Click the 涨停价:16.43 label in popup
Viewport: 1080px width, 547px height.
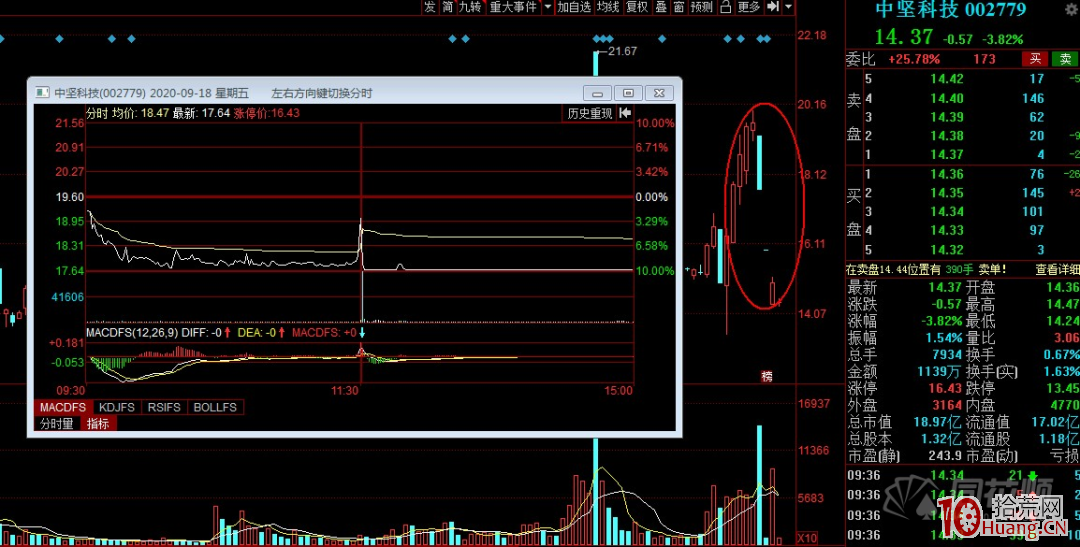[x=267, y=112]
